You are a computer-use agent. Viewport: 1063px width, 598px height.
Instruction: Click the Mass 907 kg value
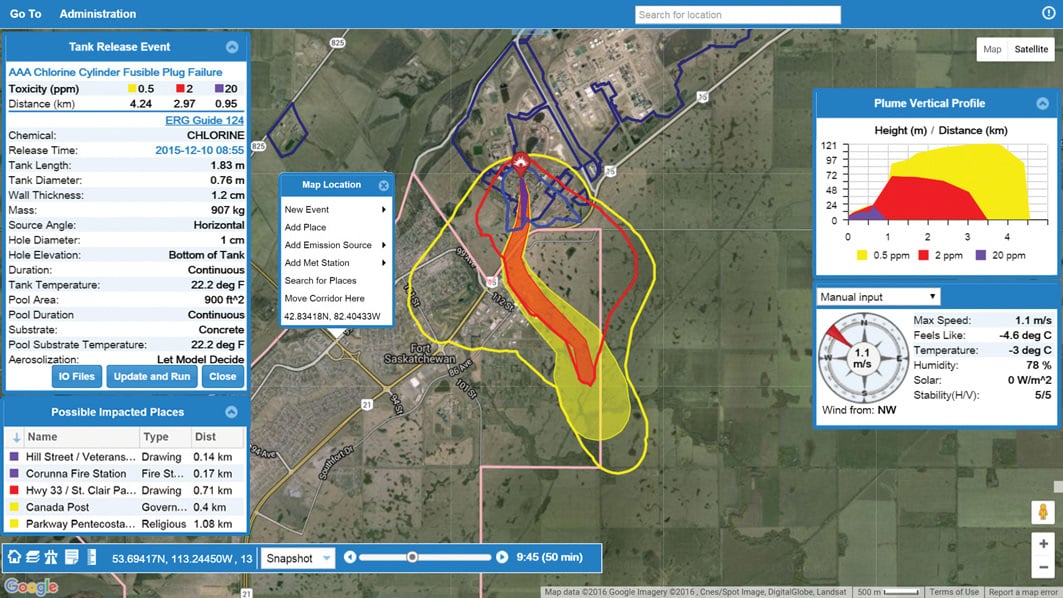[x=228, y=210]
